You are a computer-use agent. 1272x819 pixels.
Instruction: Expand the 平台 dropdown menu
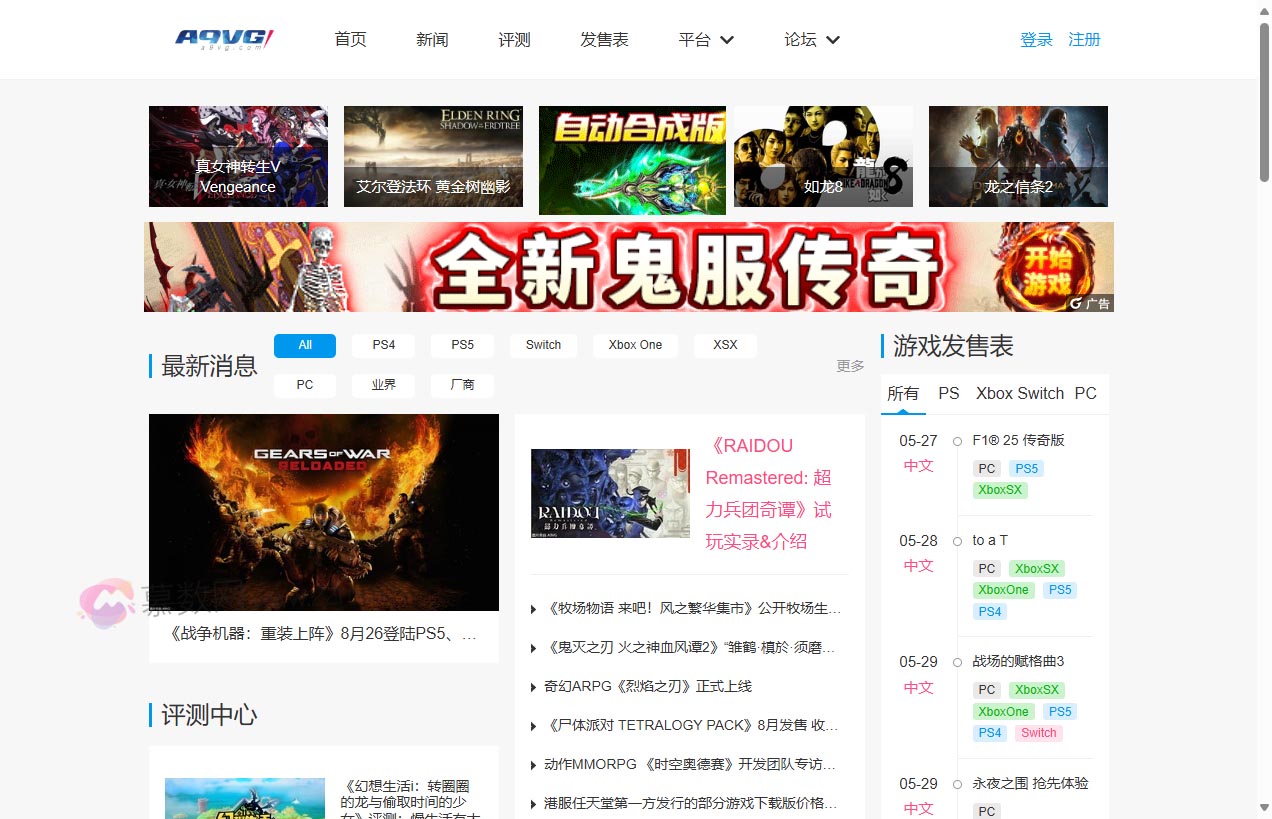[x=706, y=40]
